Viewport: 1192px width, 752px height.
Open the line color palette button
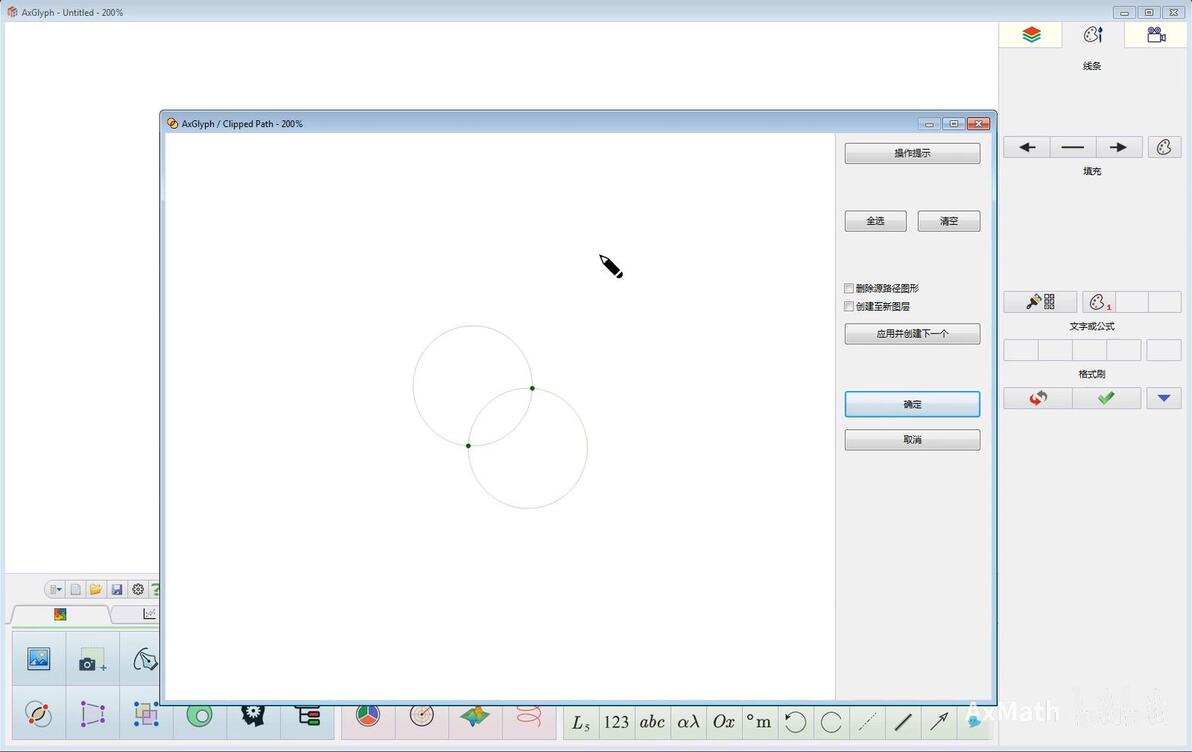[1164, 148]
